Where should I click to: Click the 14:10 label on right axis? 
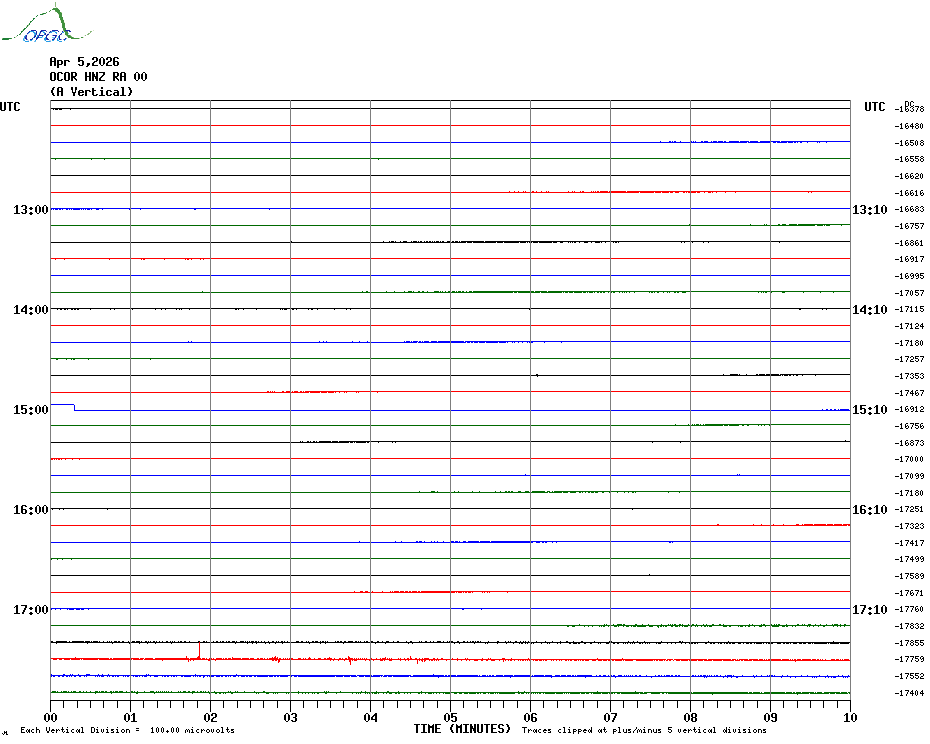tap(869, 310)
